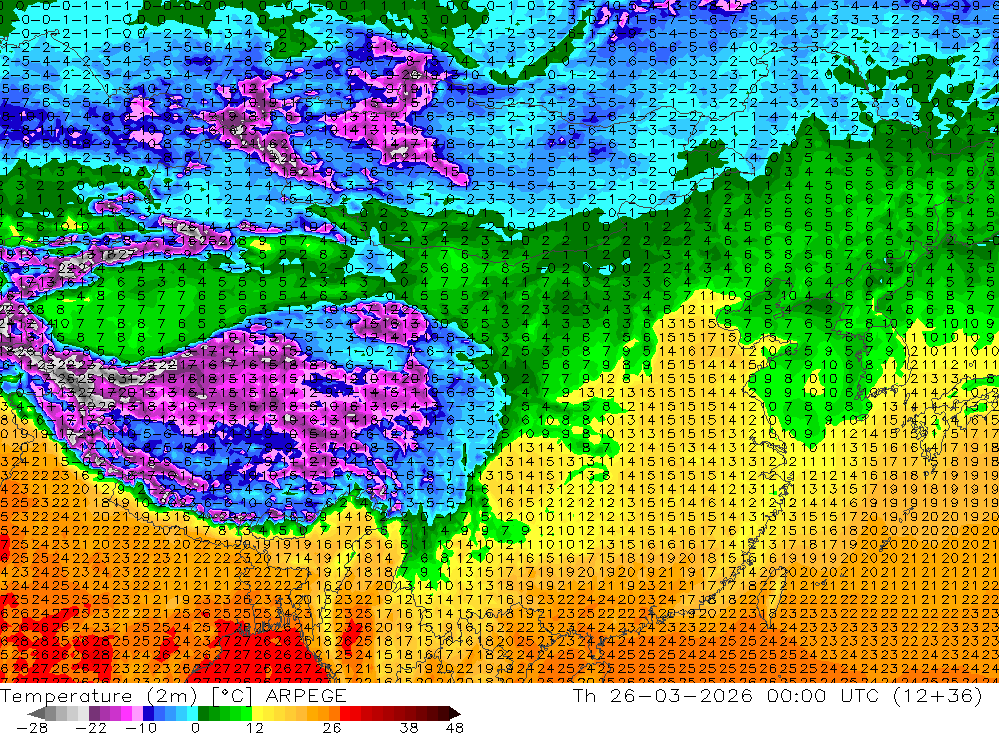Click the '-10' legend value
This screenshot has height=733, width=1000.
(x=141, y=728)
